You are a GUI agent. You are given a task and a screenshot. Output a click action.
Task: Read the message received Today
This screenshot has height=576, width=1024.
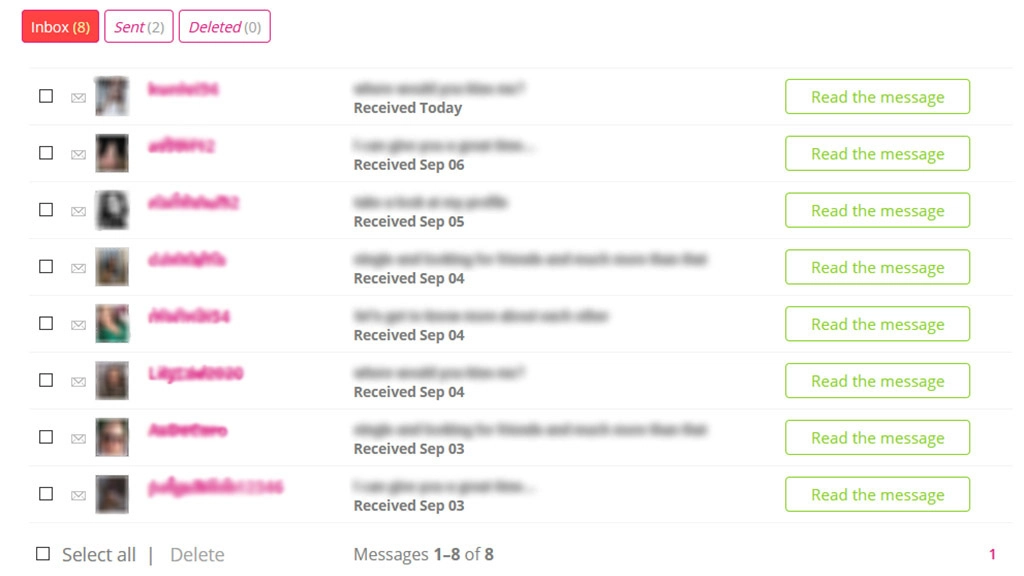(x=877, y=97)
